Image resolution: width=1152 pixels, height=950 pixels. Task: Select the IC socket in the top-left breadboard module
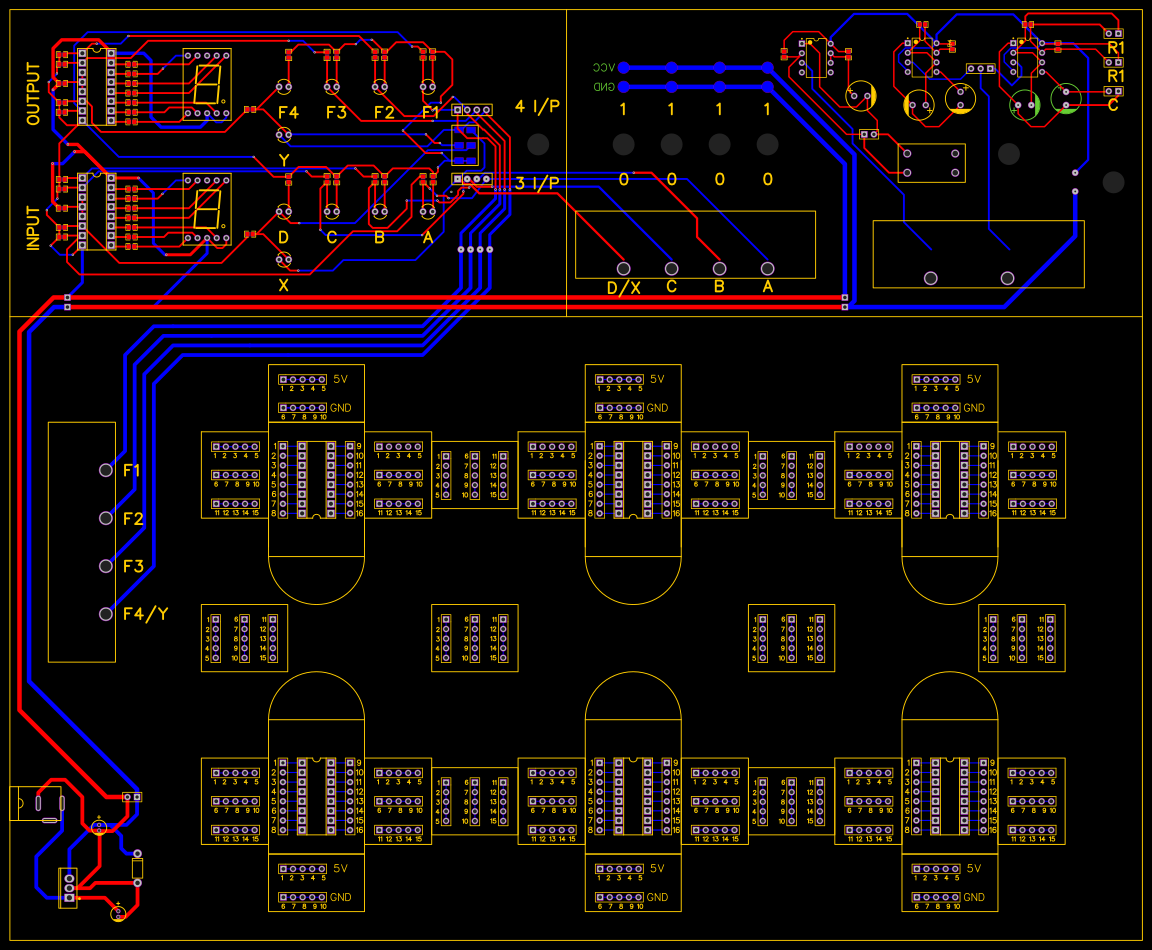(x=318, y=478)
